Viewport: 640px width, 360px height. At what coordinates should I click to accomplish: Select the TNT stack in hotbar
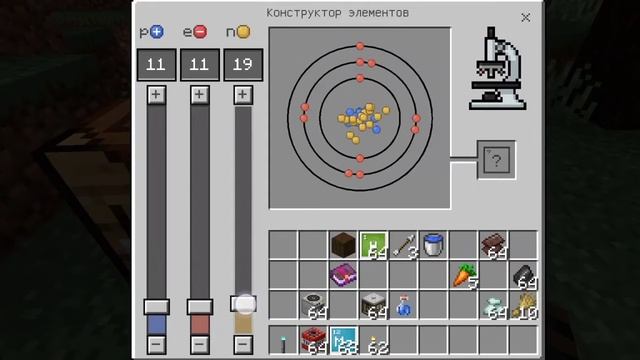tap(313, 340)
